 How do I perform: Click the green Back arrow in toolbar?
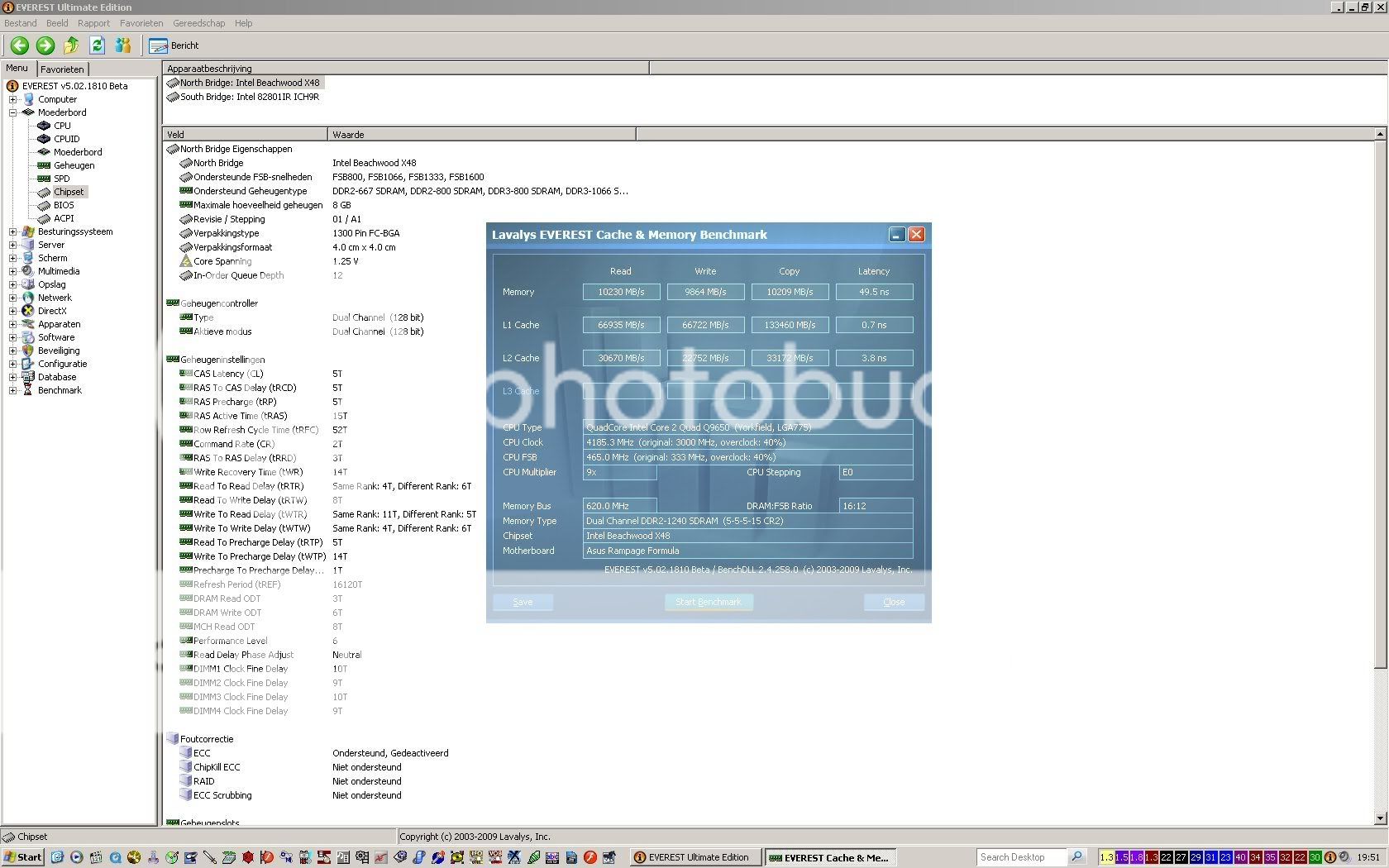(x=20, y=45)
